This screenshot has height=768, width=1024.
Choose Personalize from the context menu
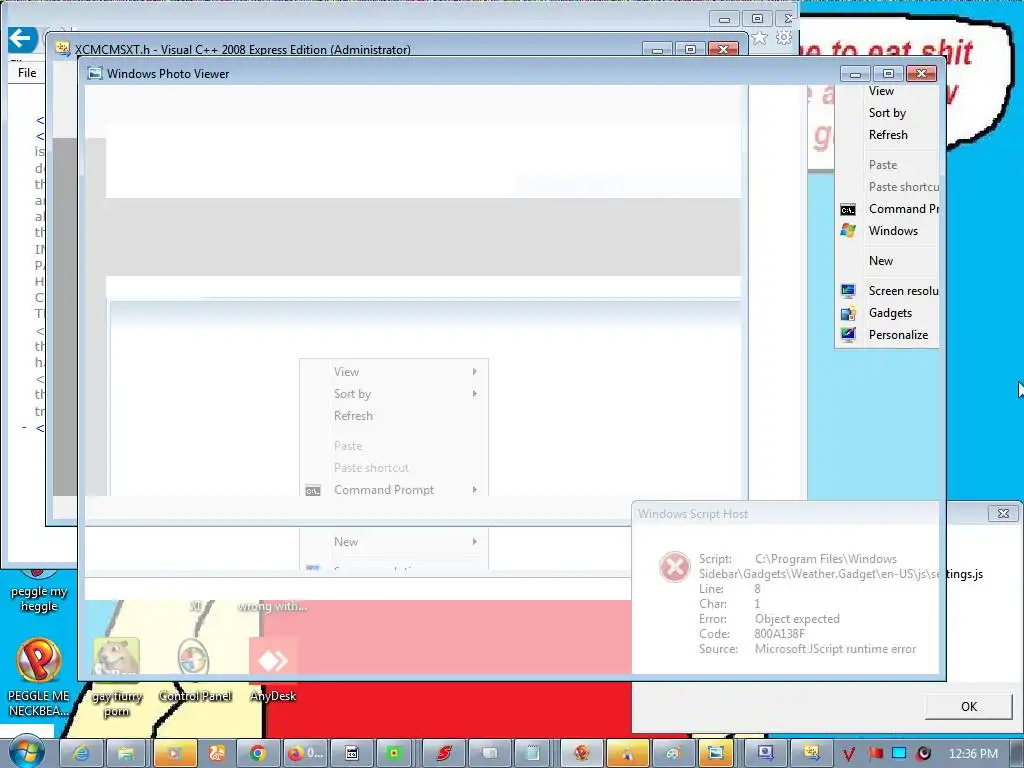(x=898, y=334)
